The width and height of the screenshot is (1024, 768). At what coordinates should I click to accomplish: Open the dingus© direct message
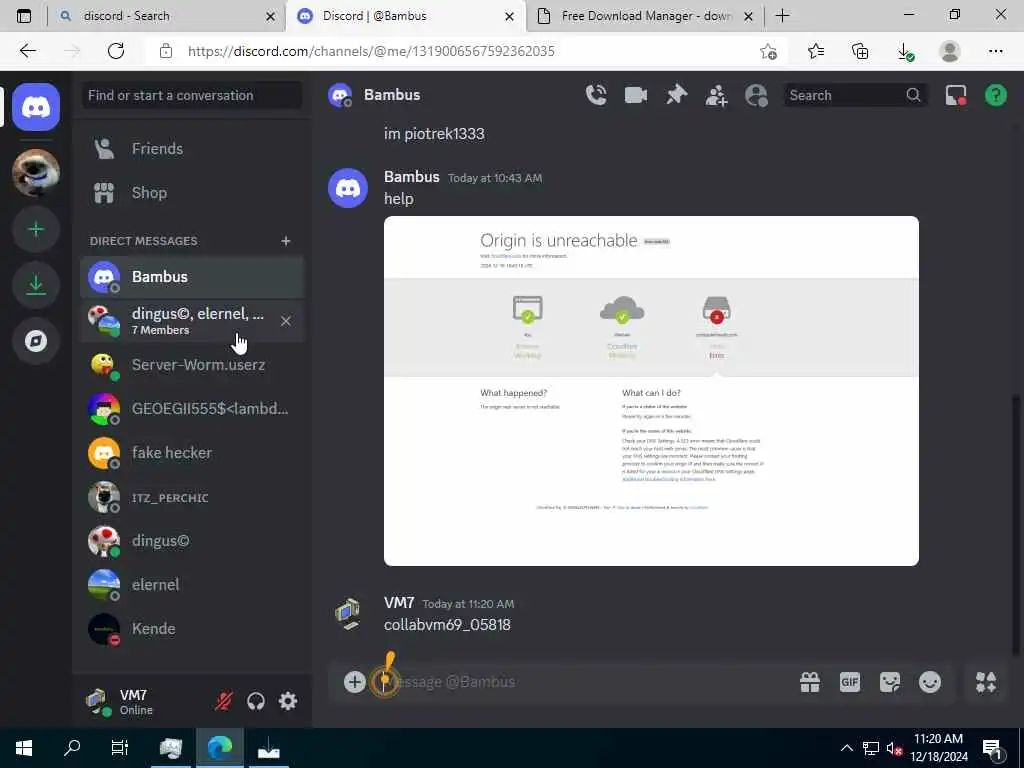pos(192,541)
